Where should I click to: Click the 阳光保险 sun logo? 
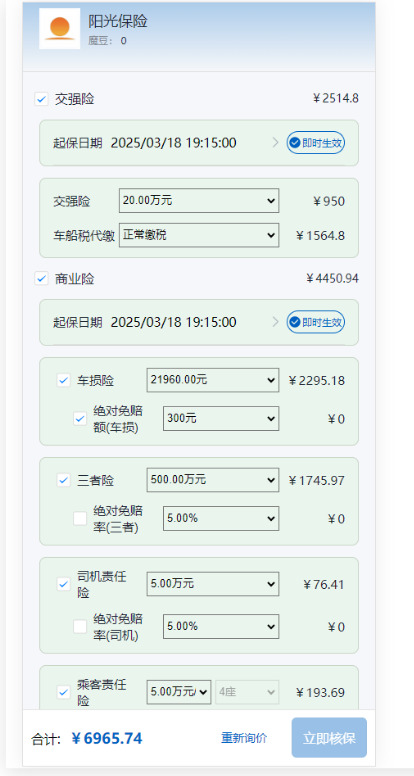point(59,28)
